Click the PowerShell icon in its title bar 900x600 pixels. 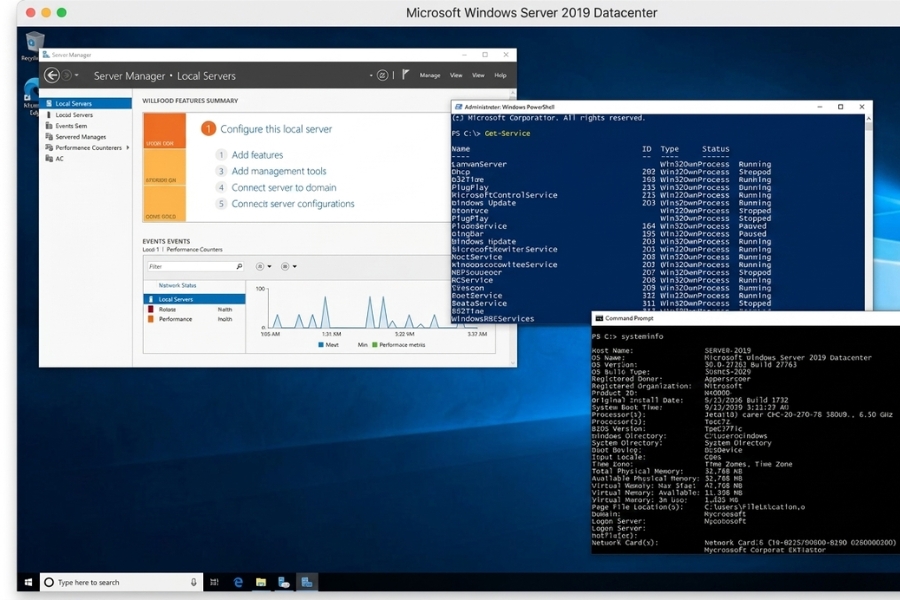(x=458, y=107)
